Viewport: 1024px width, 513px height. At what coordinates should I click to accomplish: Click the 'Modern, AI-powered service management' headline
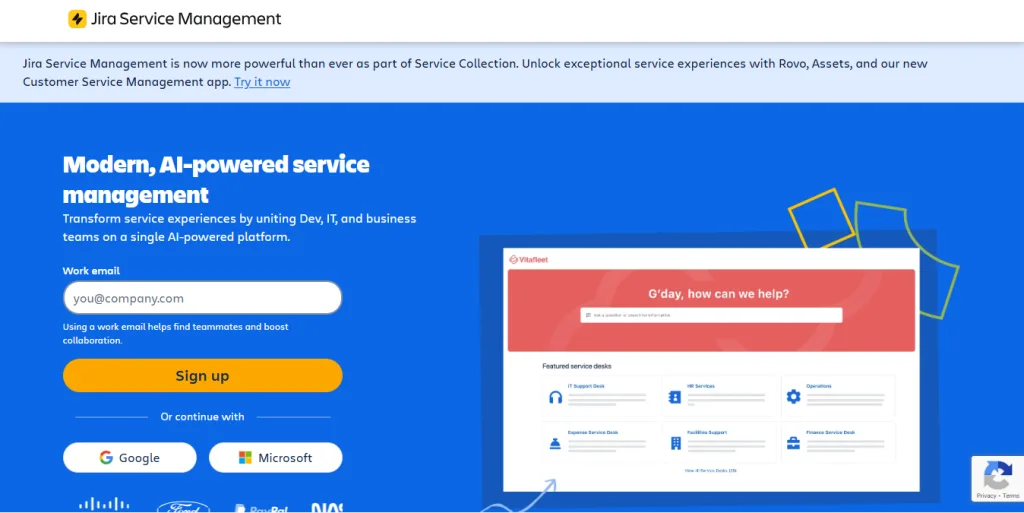coord(216,179)
